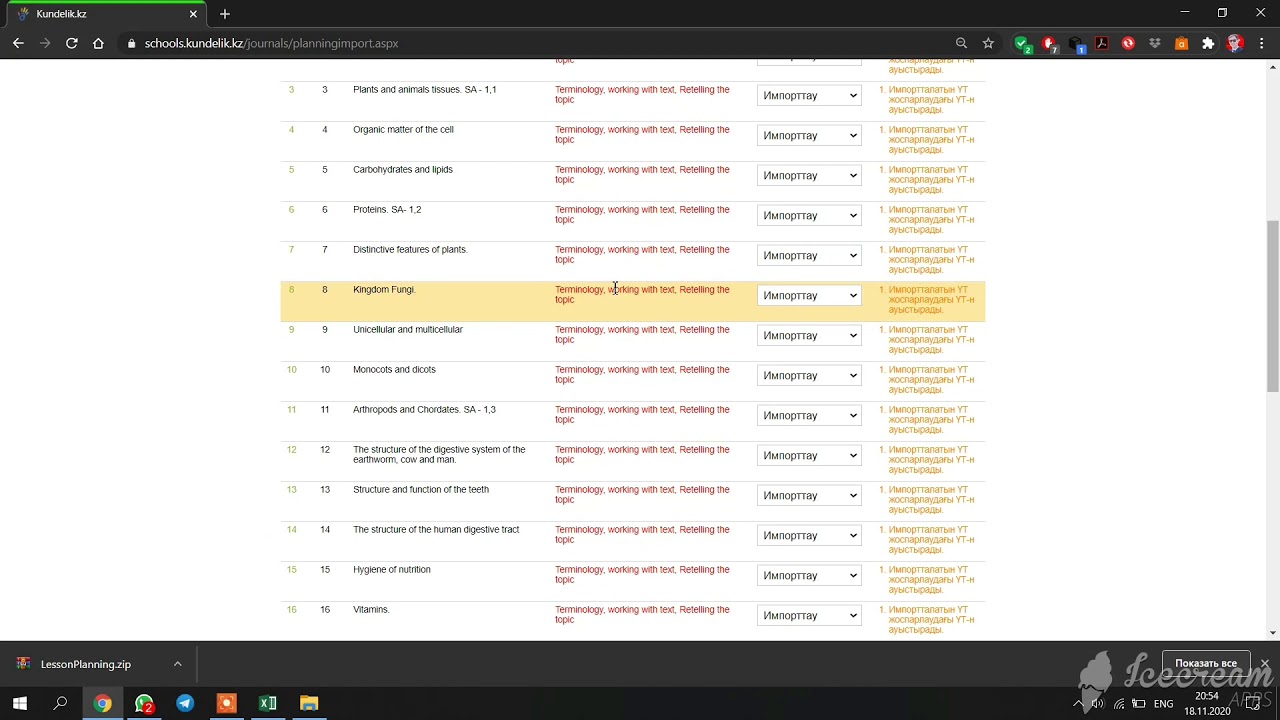The height and width of the screenshot is (720, 1280).
Task: Open the Extensions puzzle menu
Action: pos(1208,43)
